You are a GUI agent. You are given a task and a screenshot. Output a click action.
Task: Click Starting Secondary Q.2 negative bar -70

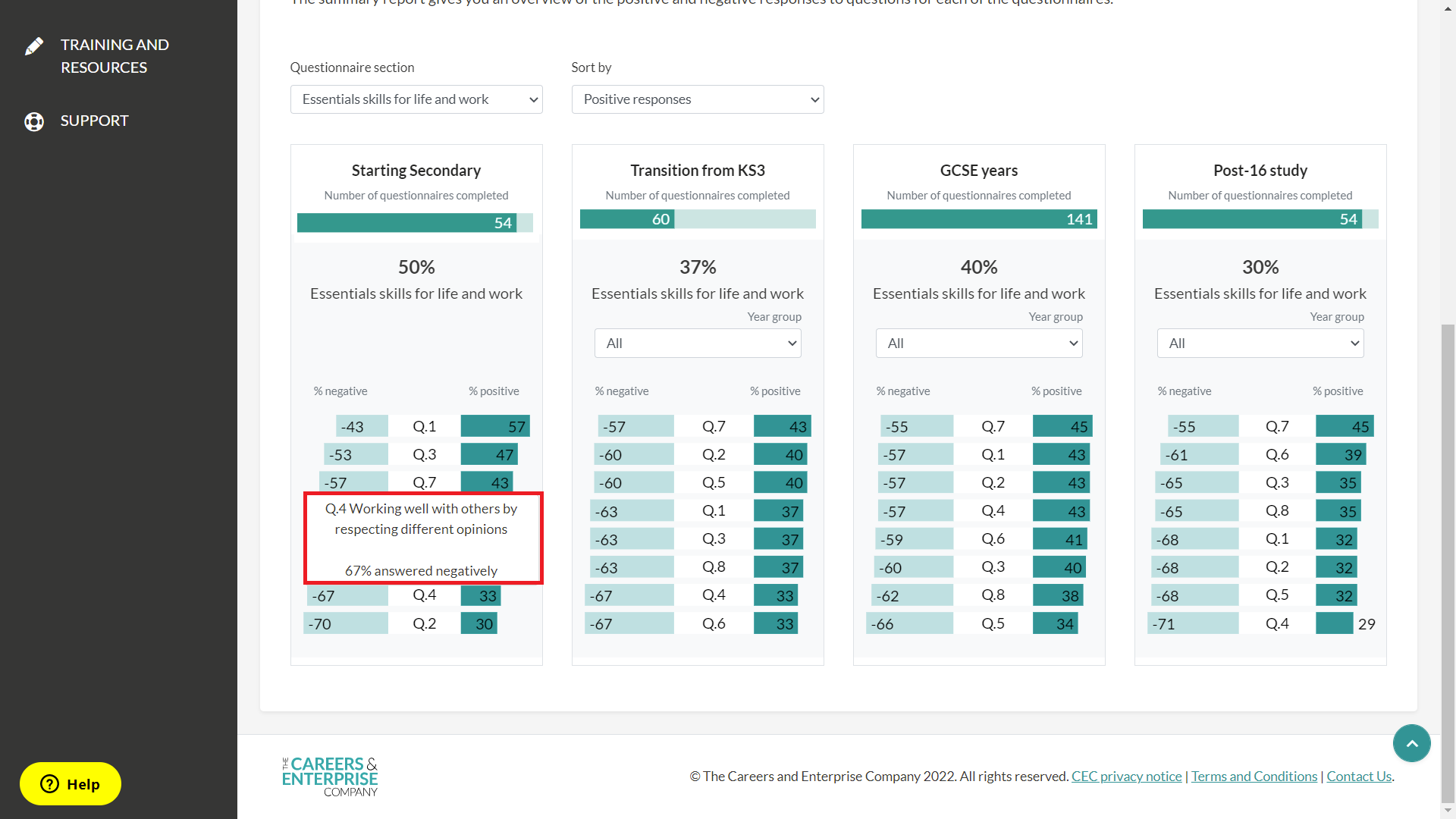click(346, 623)
